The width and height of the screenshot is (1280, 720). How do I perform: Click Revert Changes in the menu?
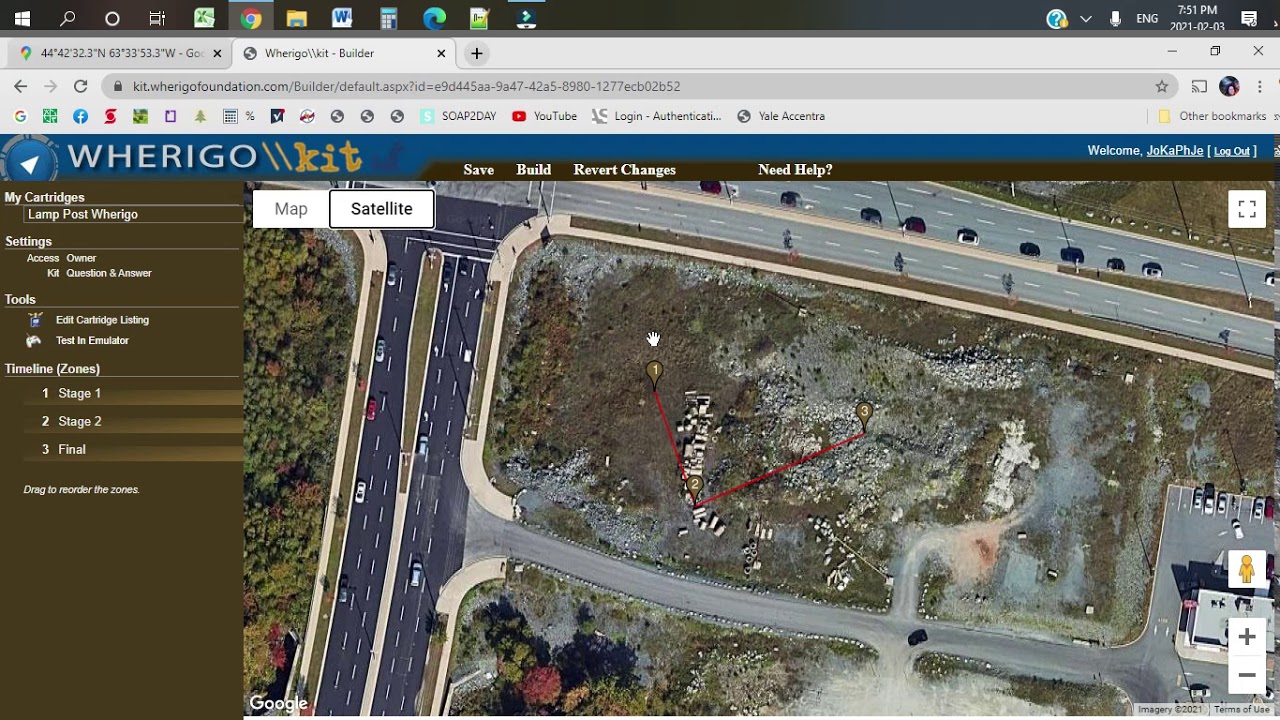624,170
